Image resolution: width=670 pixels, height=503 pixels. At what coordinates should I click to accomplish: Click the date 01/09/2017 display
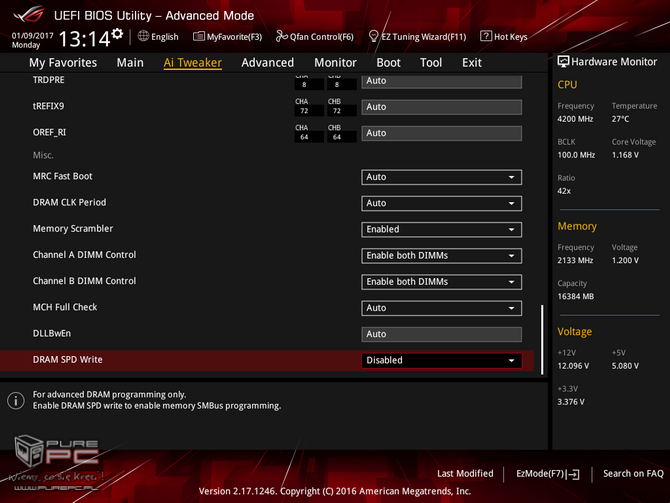[32, 36]
